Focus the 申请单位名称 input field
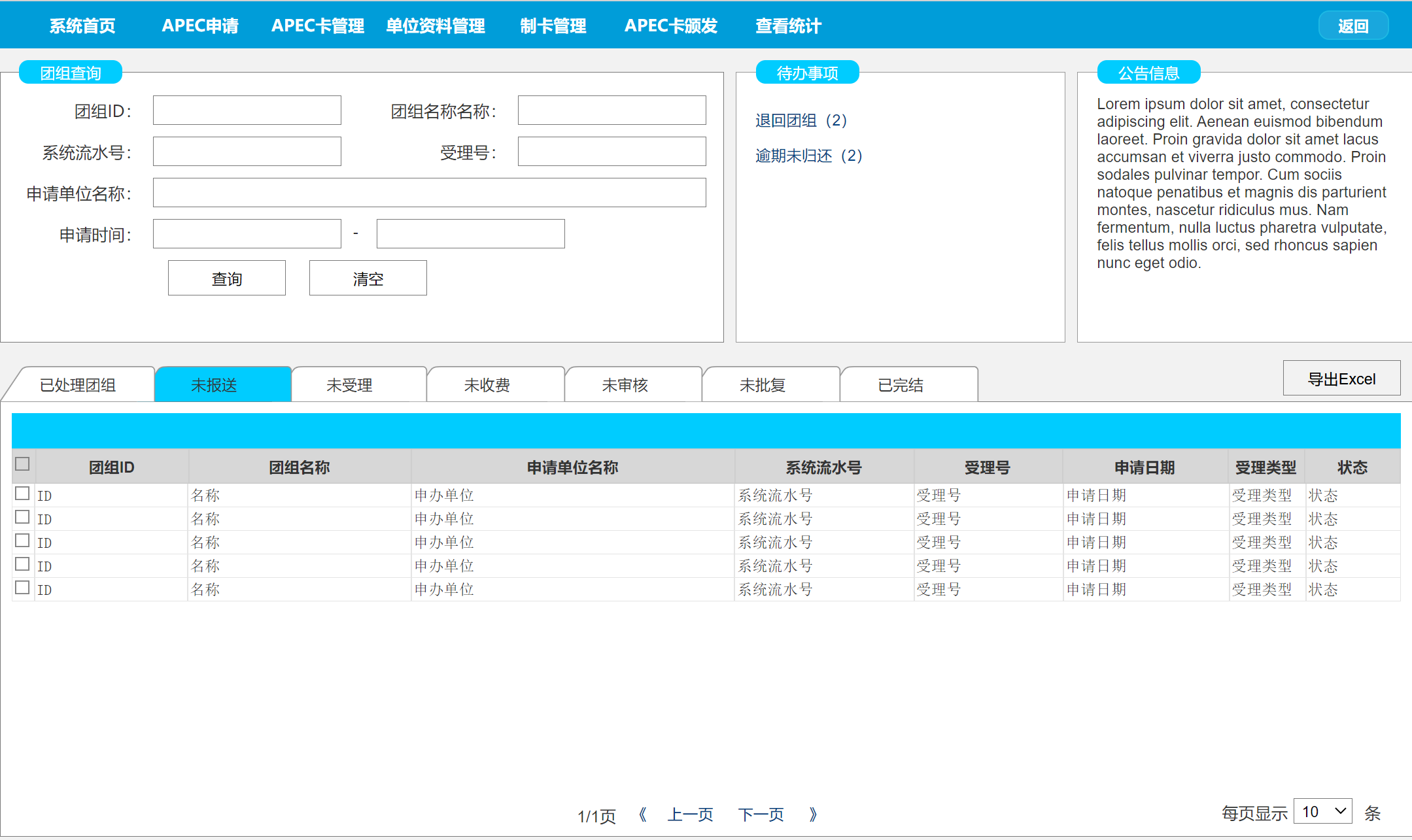 coord(430,193)
